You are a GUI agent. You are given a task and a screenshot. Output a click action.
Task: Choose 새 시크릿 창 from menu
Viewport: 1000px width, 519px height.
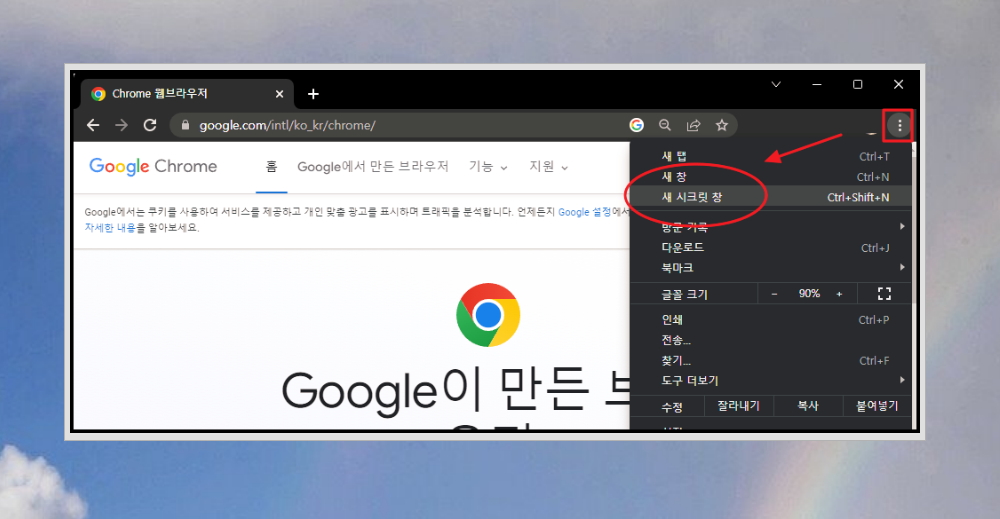click(772, 197)
